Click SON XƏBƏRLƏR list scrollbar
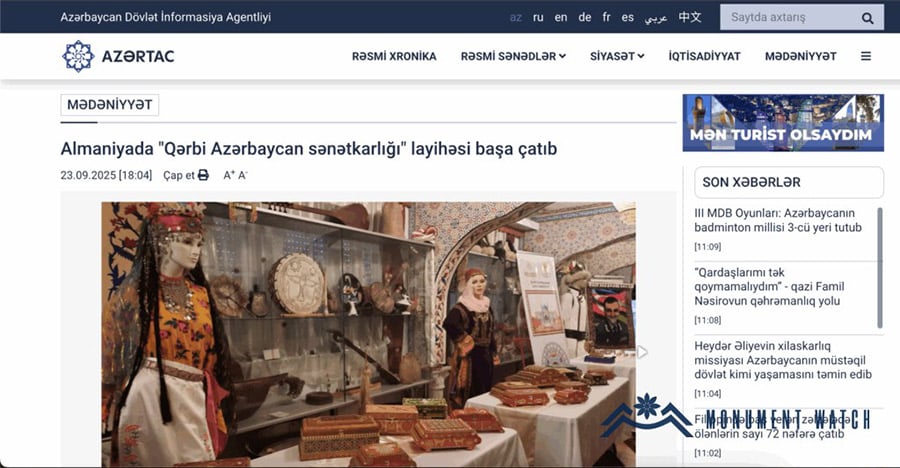 coord(880,268)
